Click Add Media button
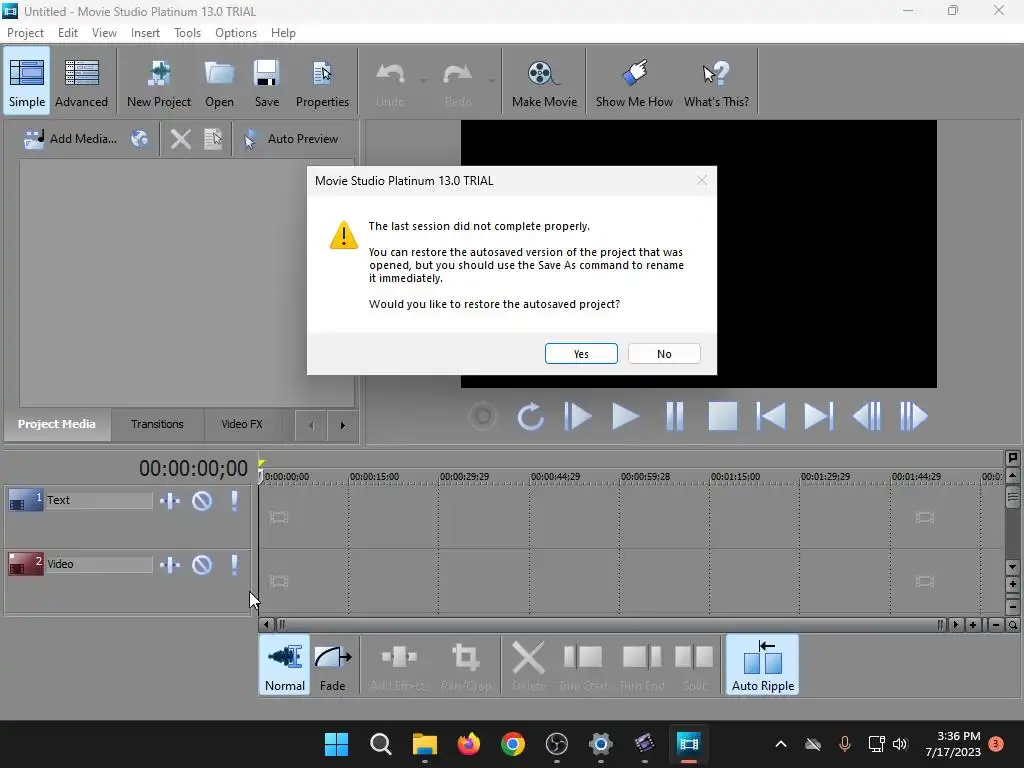The height and width of the screenshot is (768, 1024). pos(70,138)
